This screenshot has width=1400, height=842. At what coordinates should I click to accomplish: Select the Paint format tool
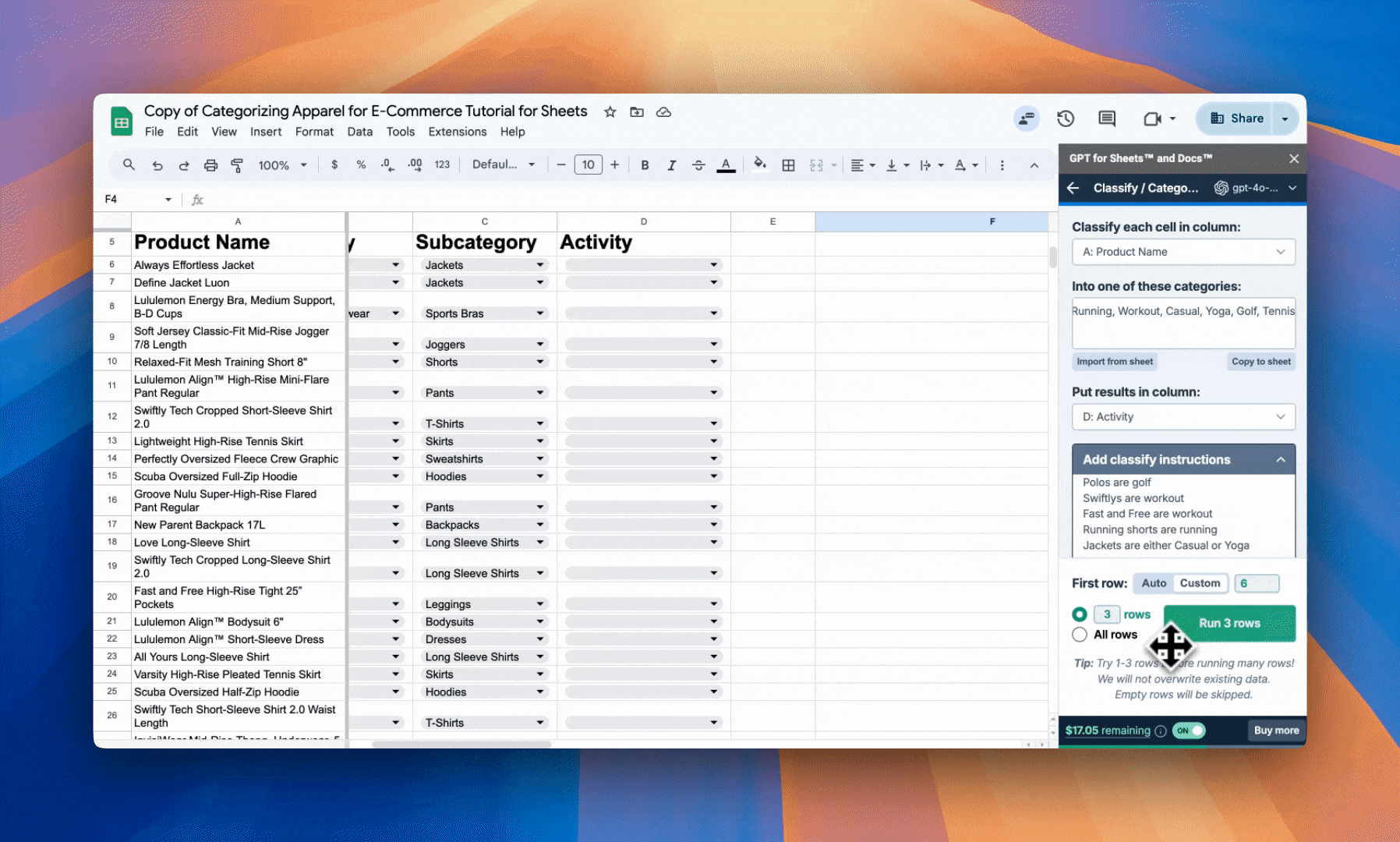click(x=237, y=165)
